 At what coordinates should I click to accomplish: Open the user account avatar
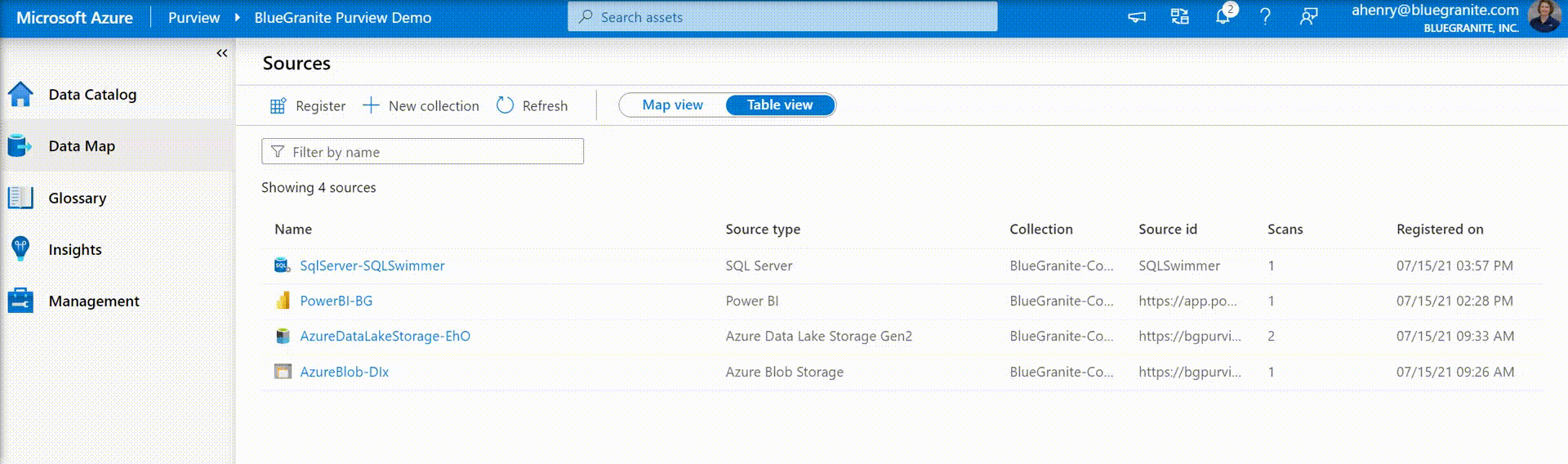pyautogui.click(x=1544, y=16)
